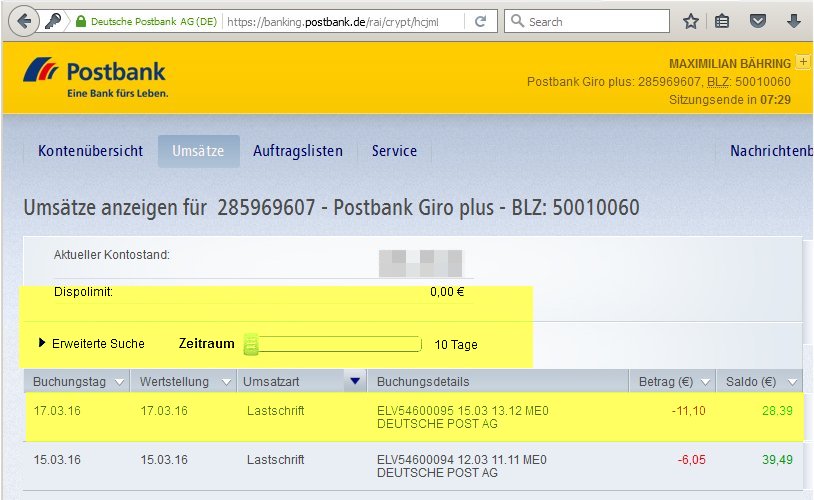Click the 10 Tage period label

(456, 345)
